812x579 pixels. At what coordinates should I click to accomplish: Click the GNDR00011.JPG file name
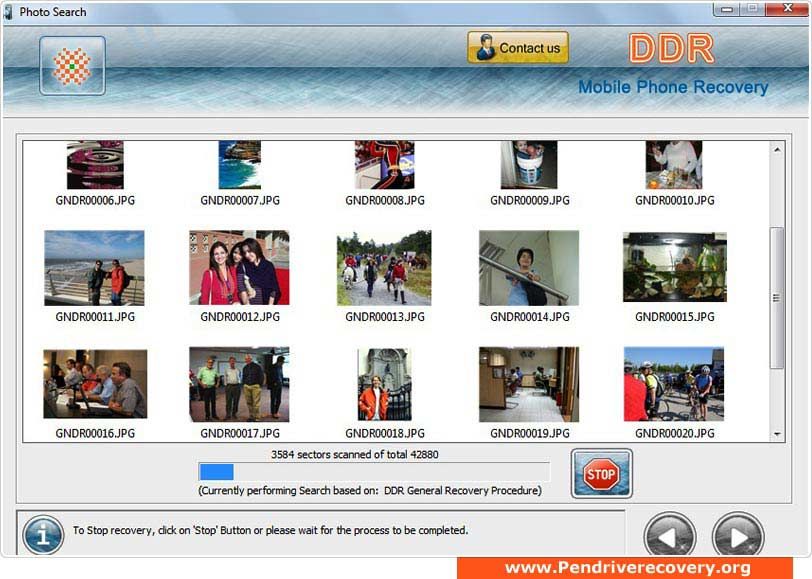click(95, 317)
